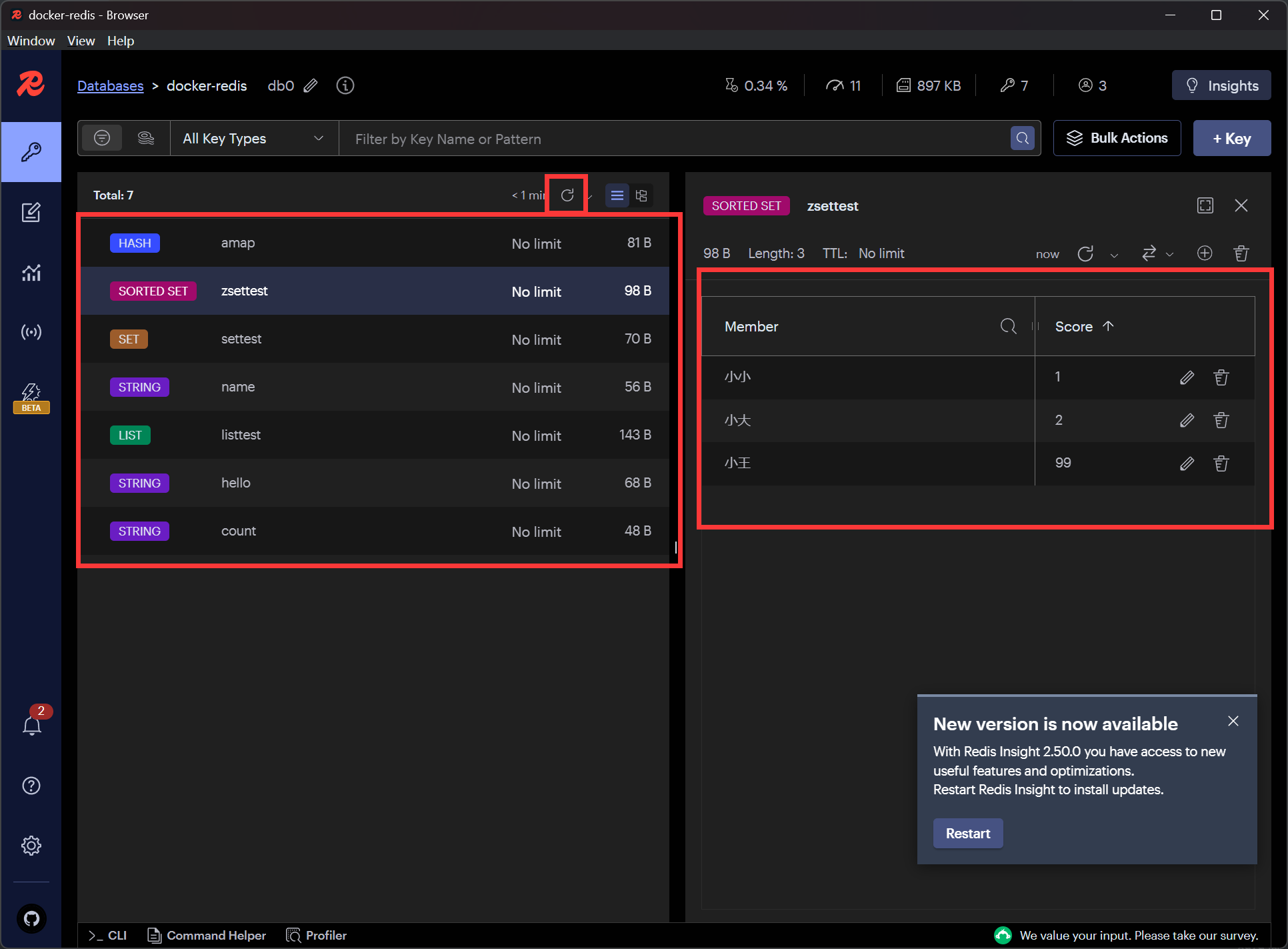
Task: Open the value formatter dropdown arrows
Action: 1157,253
